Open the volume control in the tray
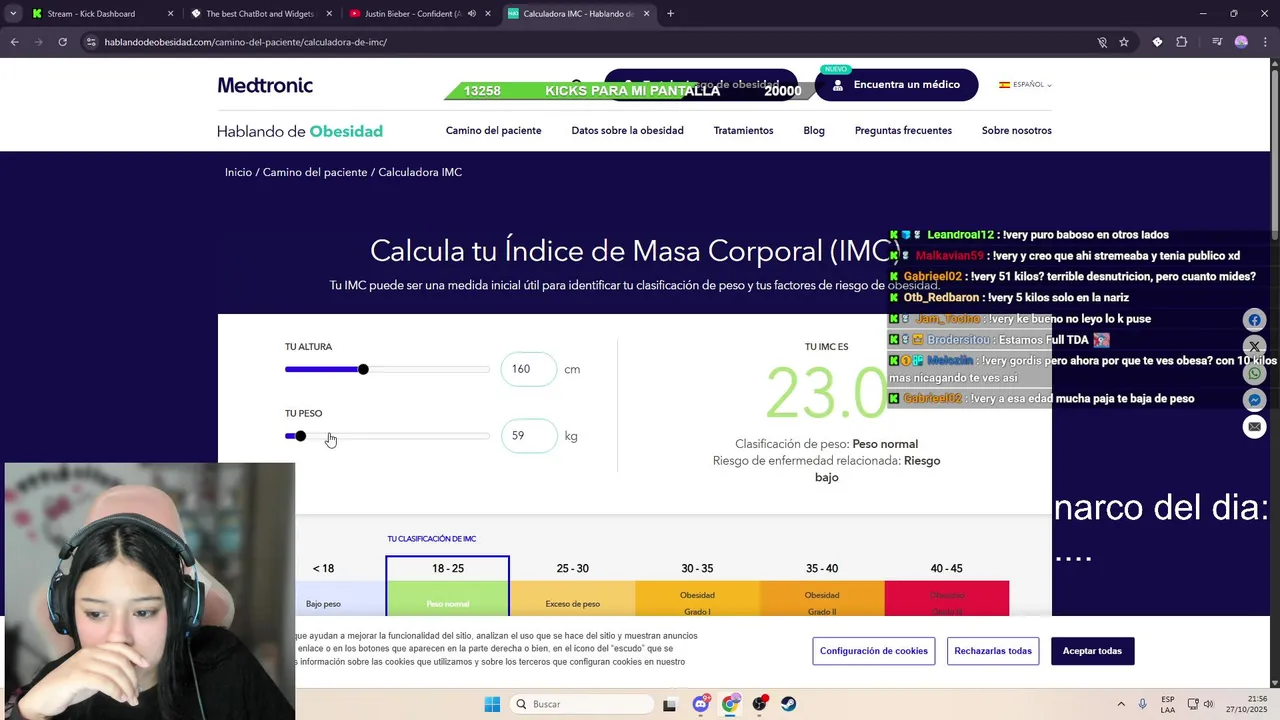The image size is (1280, 720). (x=1208, y=704)
